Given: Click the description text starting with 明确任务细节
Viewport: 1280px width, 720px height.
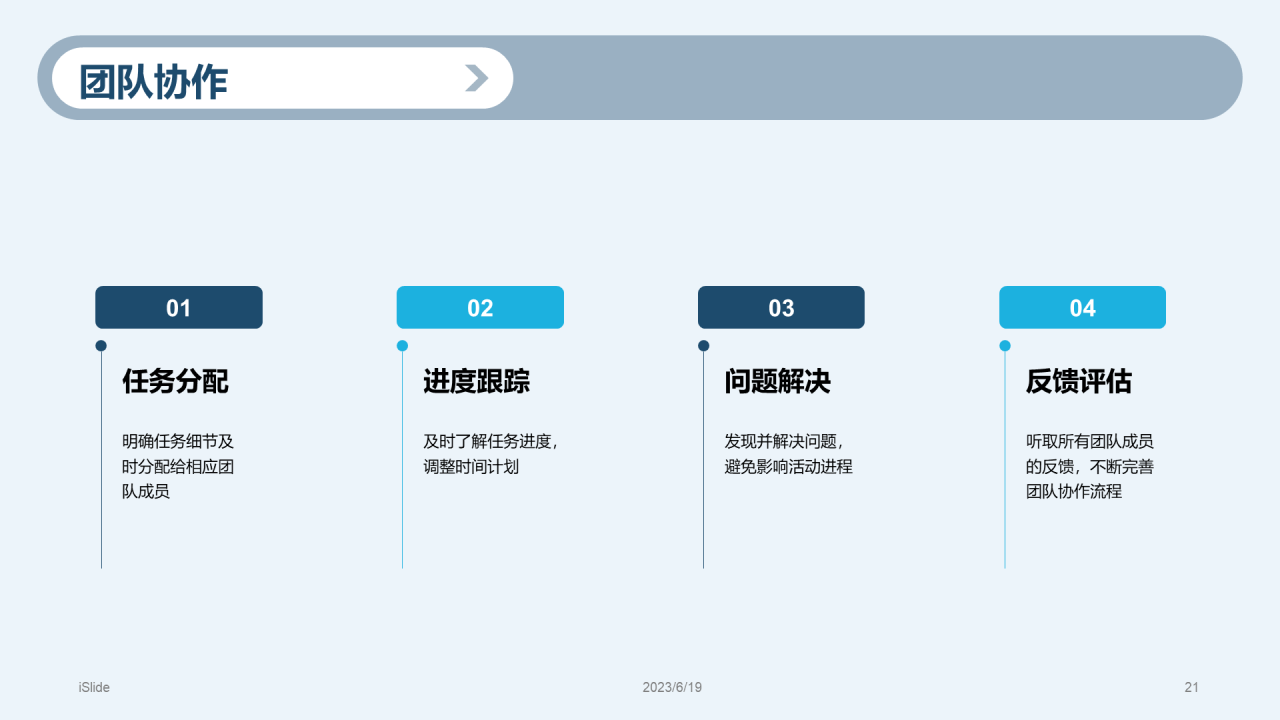Looking at the screenshot, I should pos(178,466).
